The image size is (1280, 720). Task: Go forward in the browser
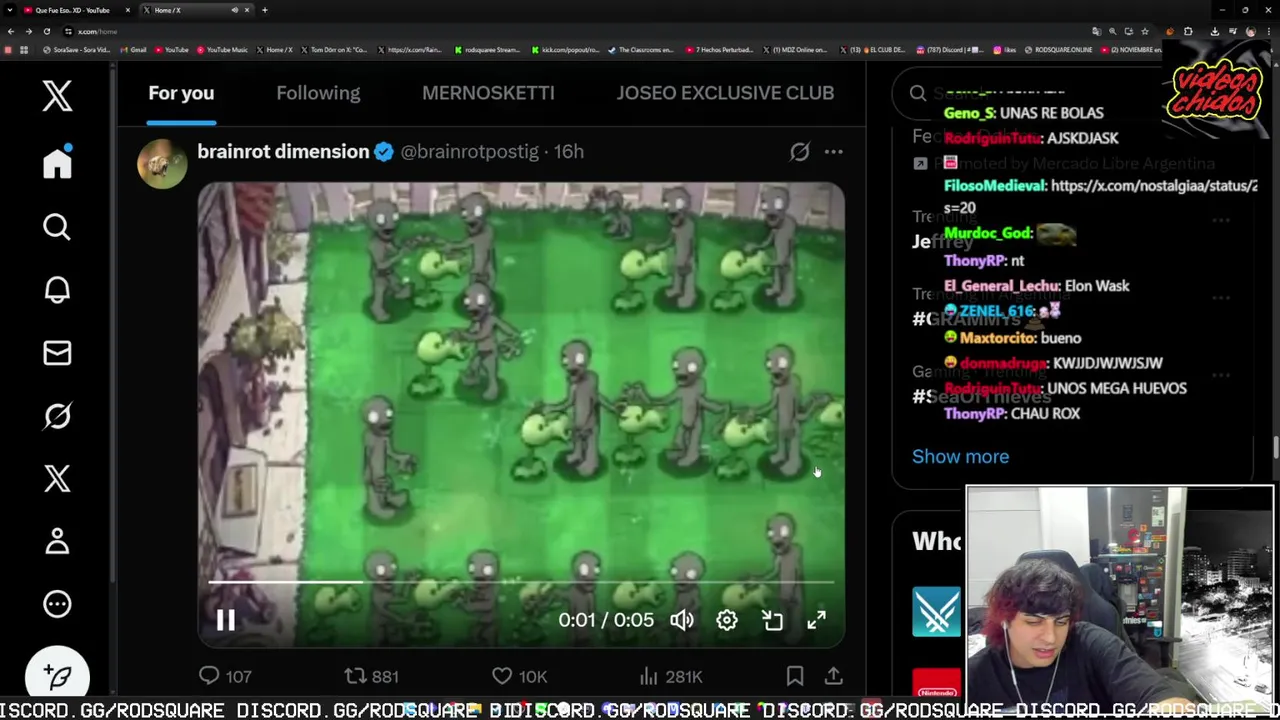click(x=29, y=31)
